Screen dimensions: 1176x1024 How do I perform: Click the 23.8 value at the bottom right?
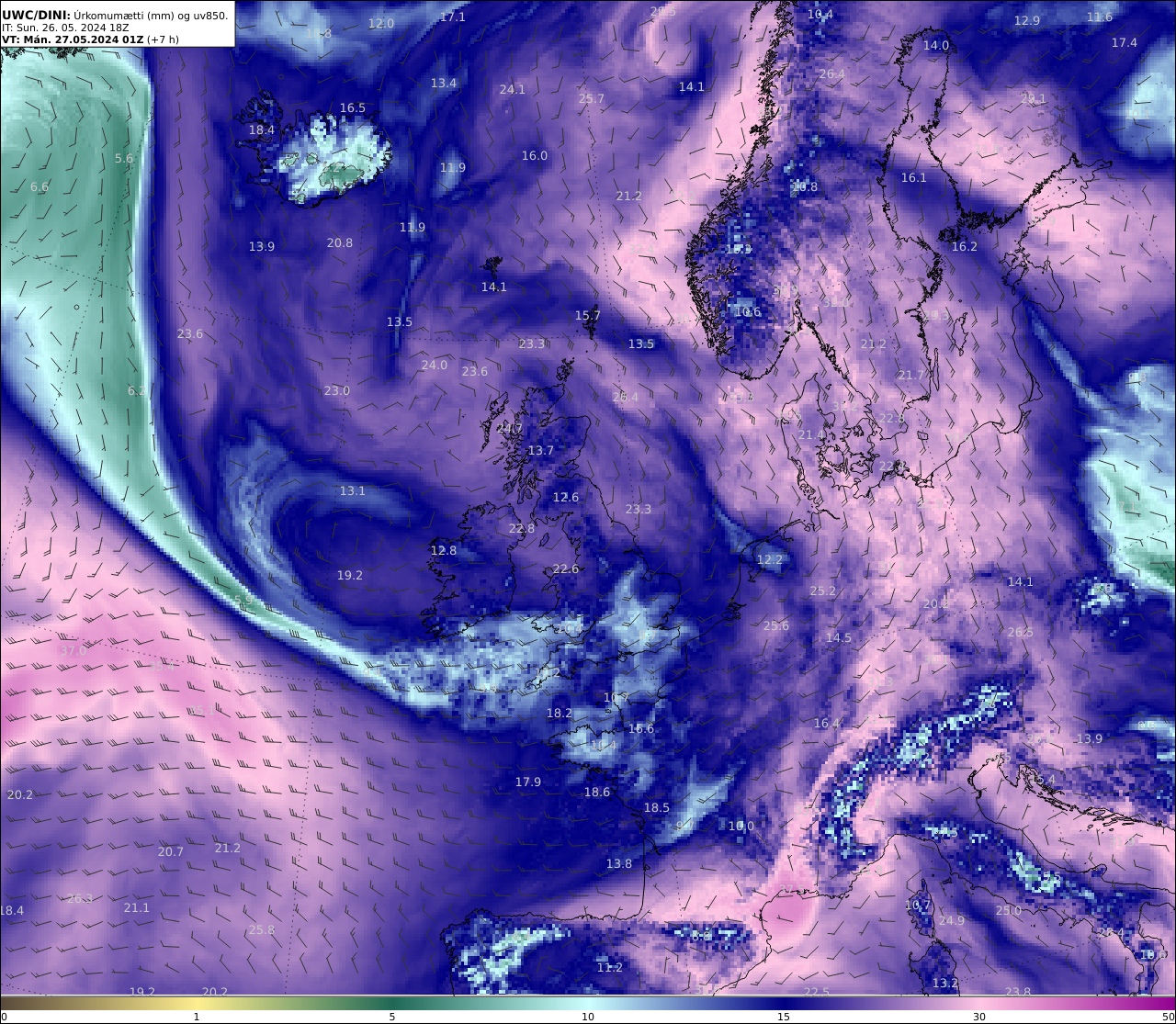1018,991
